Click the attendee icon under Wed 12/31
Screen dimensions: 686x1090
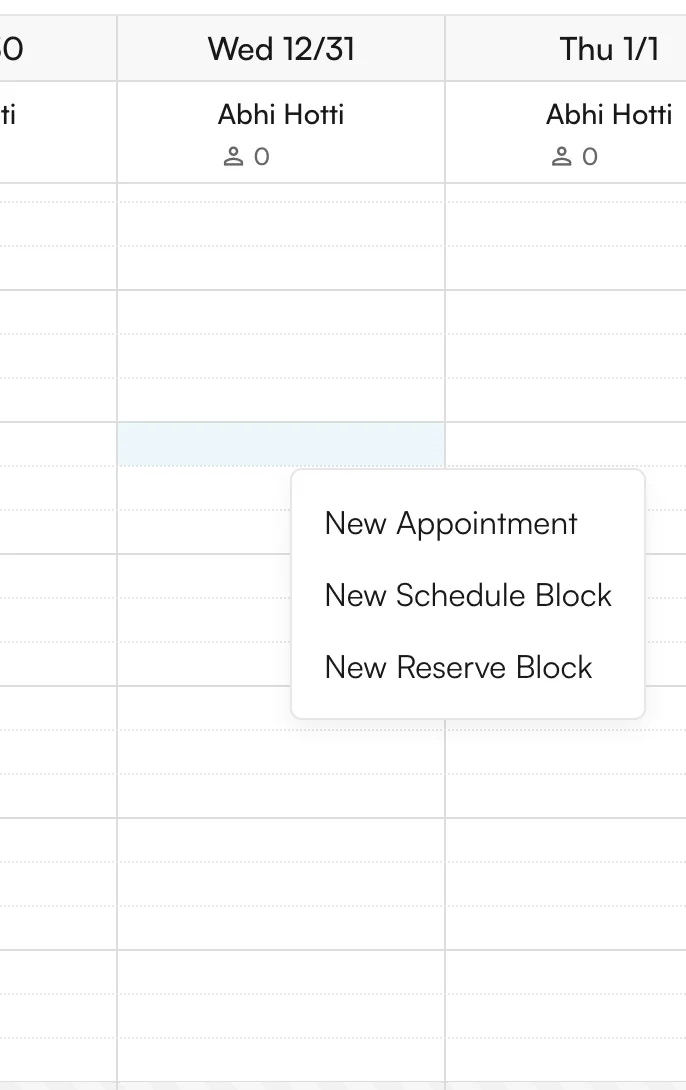point(235,156)
